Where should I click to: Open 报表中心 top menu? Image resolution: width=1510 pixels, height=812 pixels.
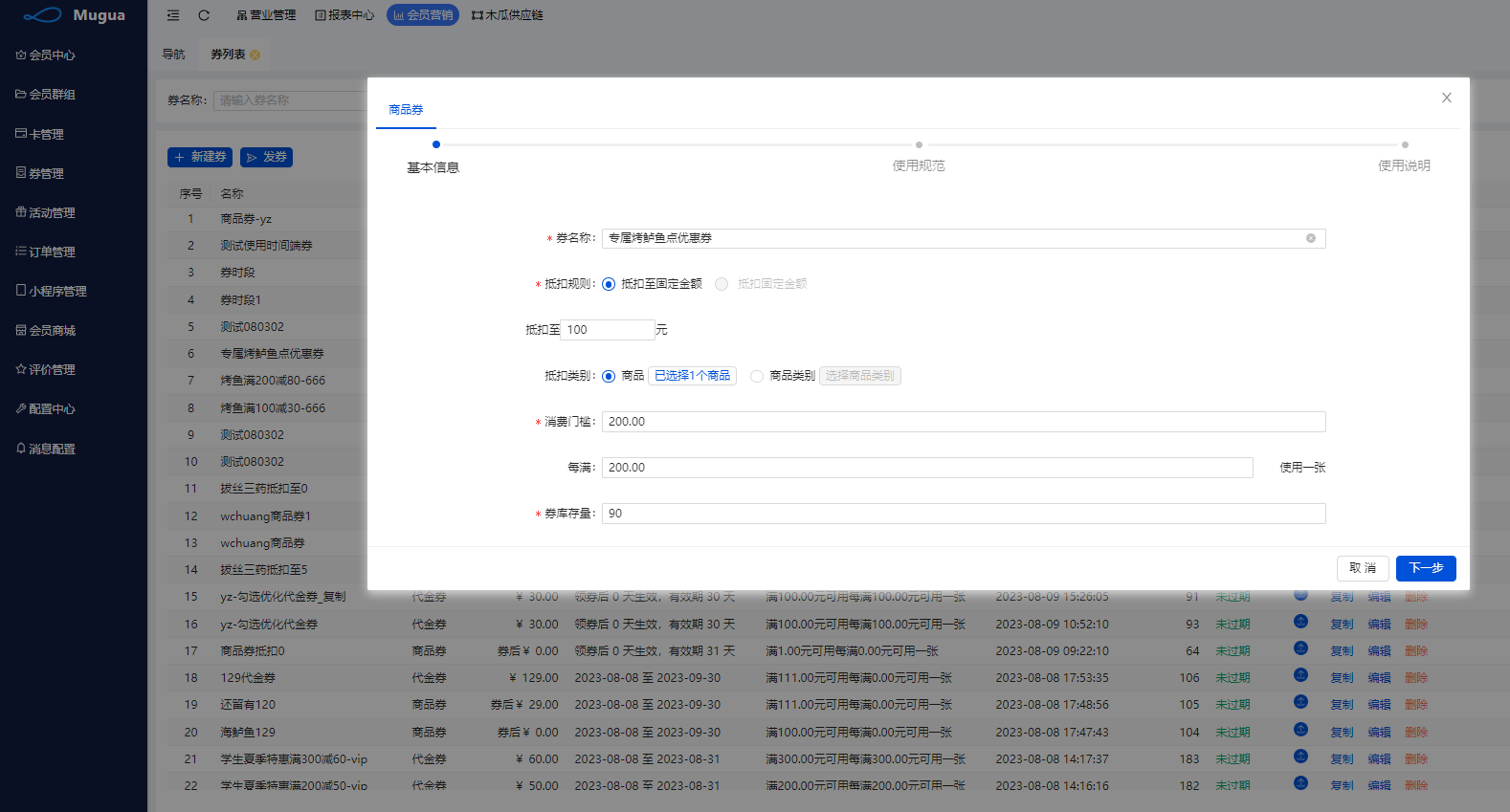coord(344,15)
